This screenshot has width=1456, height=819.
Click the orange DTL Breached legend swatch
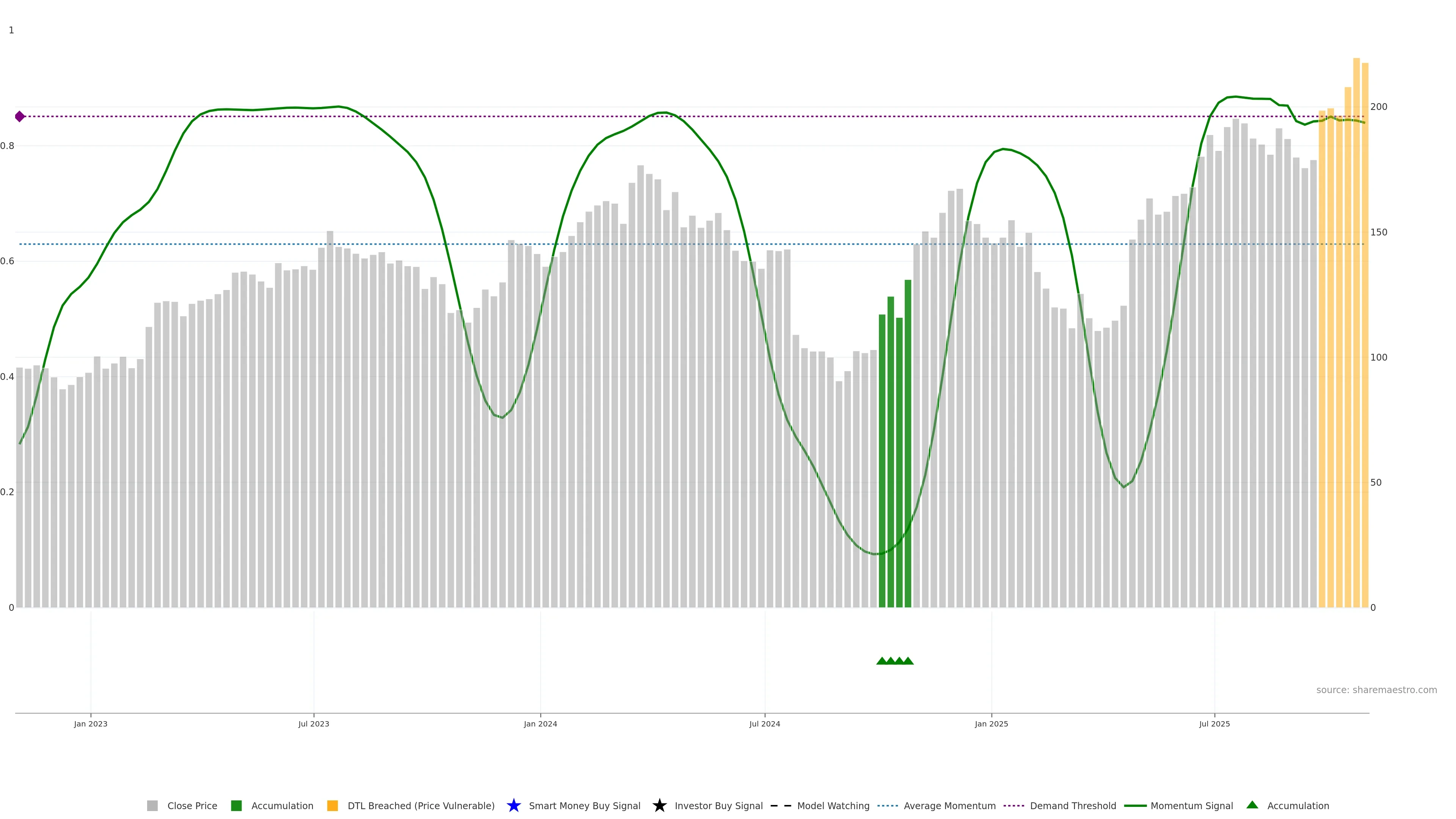pyautogui.click(x=333, y=805)
